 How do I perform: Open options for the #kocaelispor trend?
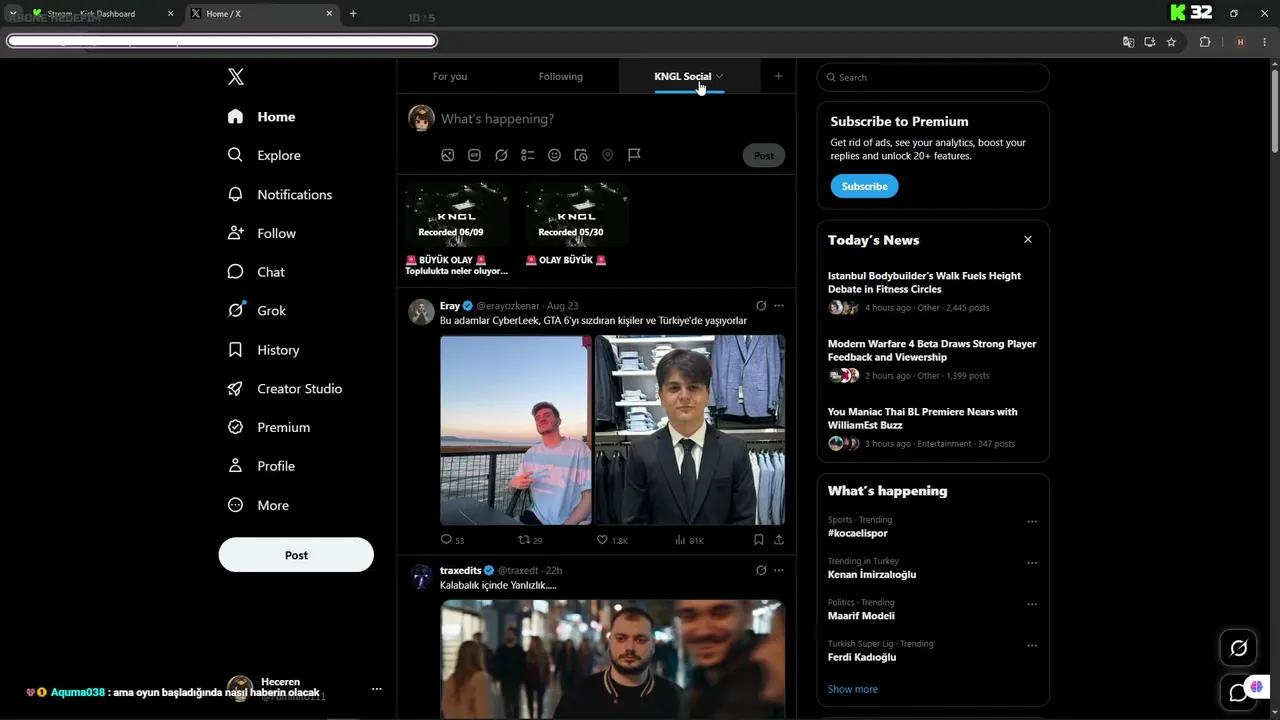coord(1032,522)
